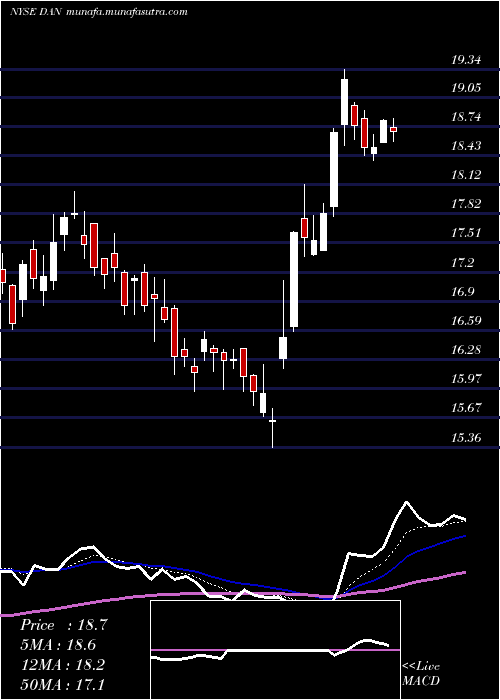Click the 17.2 price axis label
This screenshot has width=500, height=700.
point(462,262)
